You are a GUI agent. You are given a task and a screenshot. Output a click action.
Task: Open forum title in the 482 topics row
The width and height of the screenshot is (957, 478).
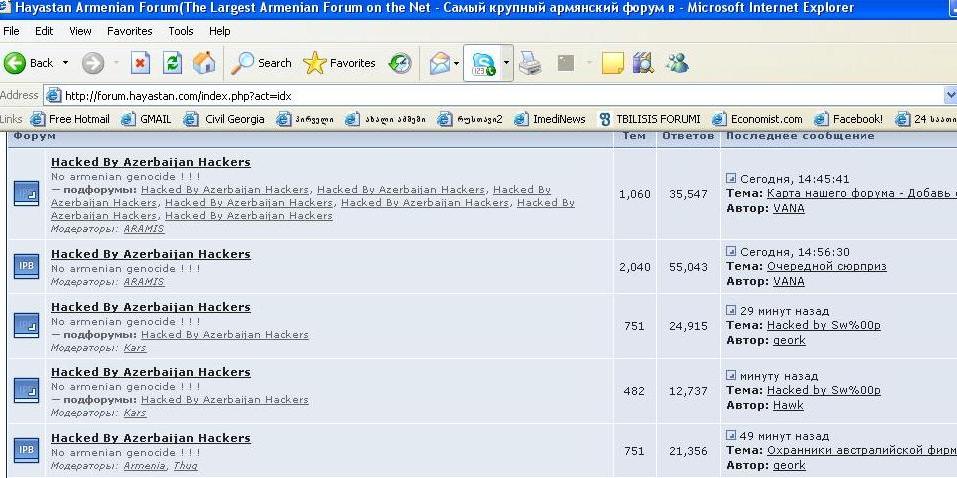point(151,372)
